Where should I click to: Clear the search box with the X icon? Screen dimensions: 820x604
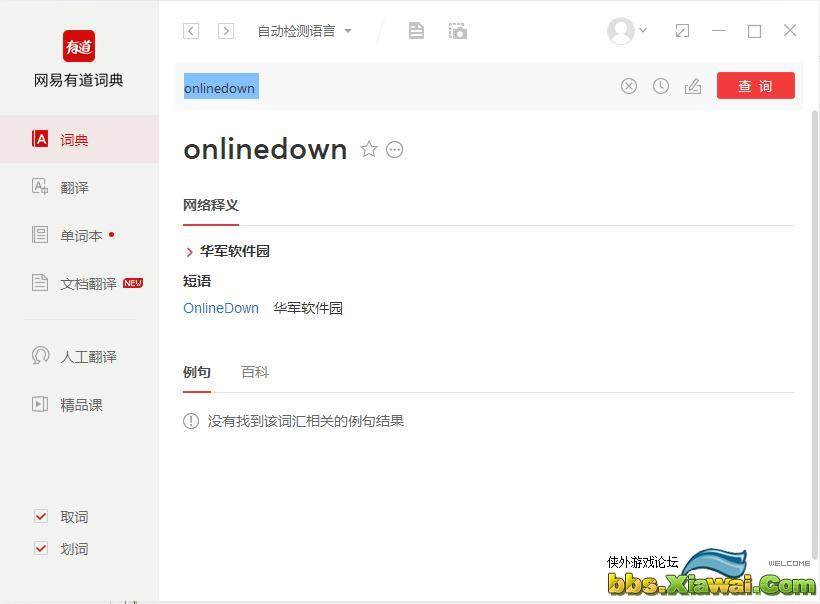(x=629, y=86)
